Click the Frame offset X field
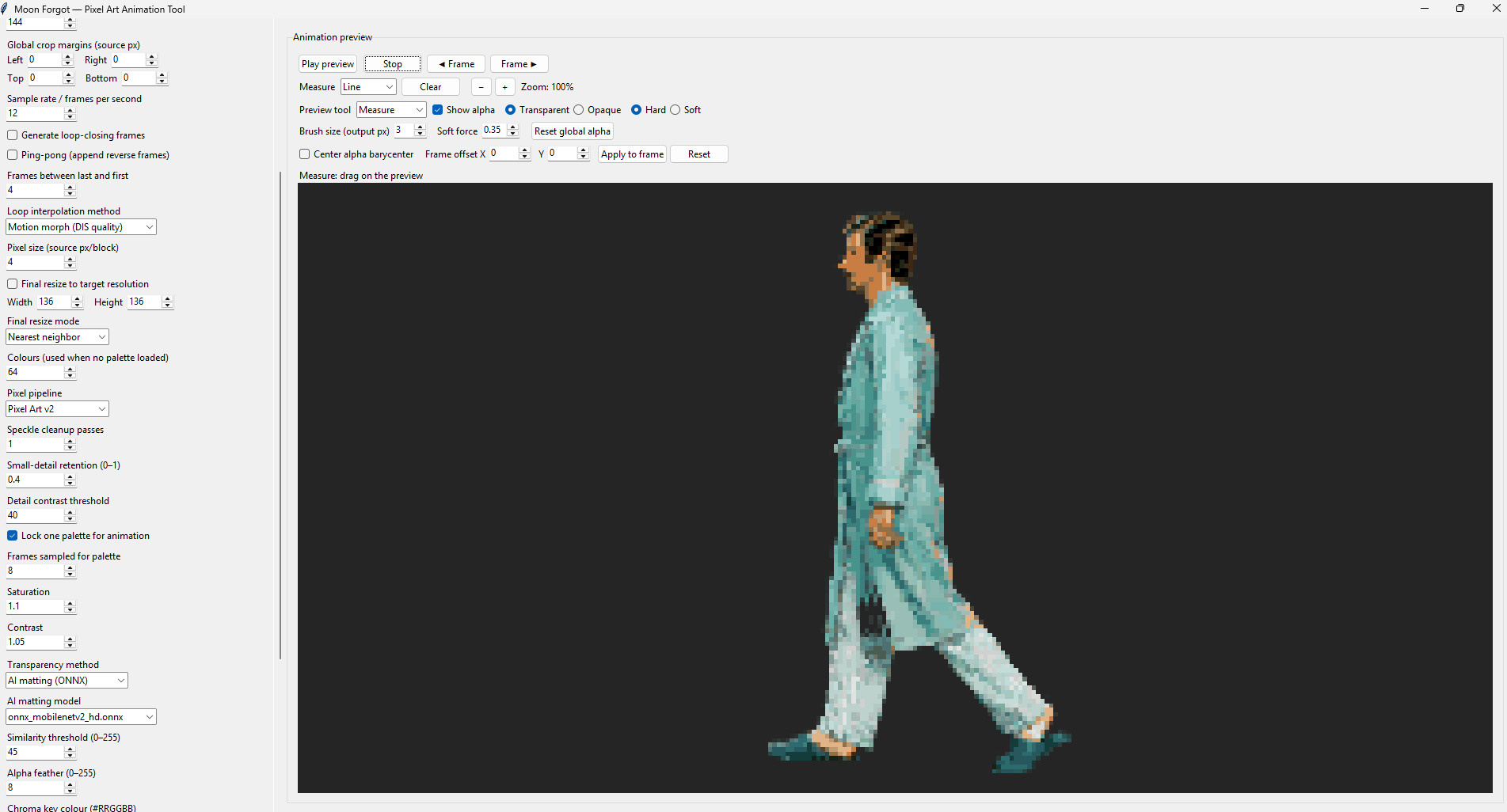 (x=504, y=154)
